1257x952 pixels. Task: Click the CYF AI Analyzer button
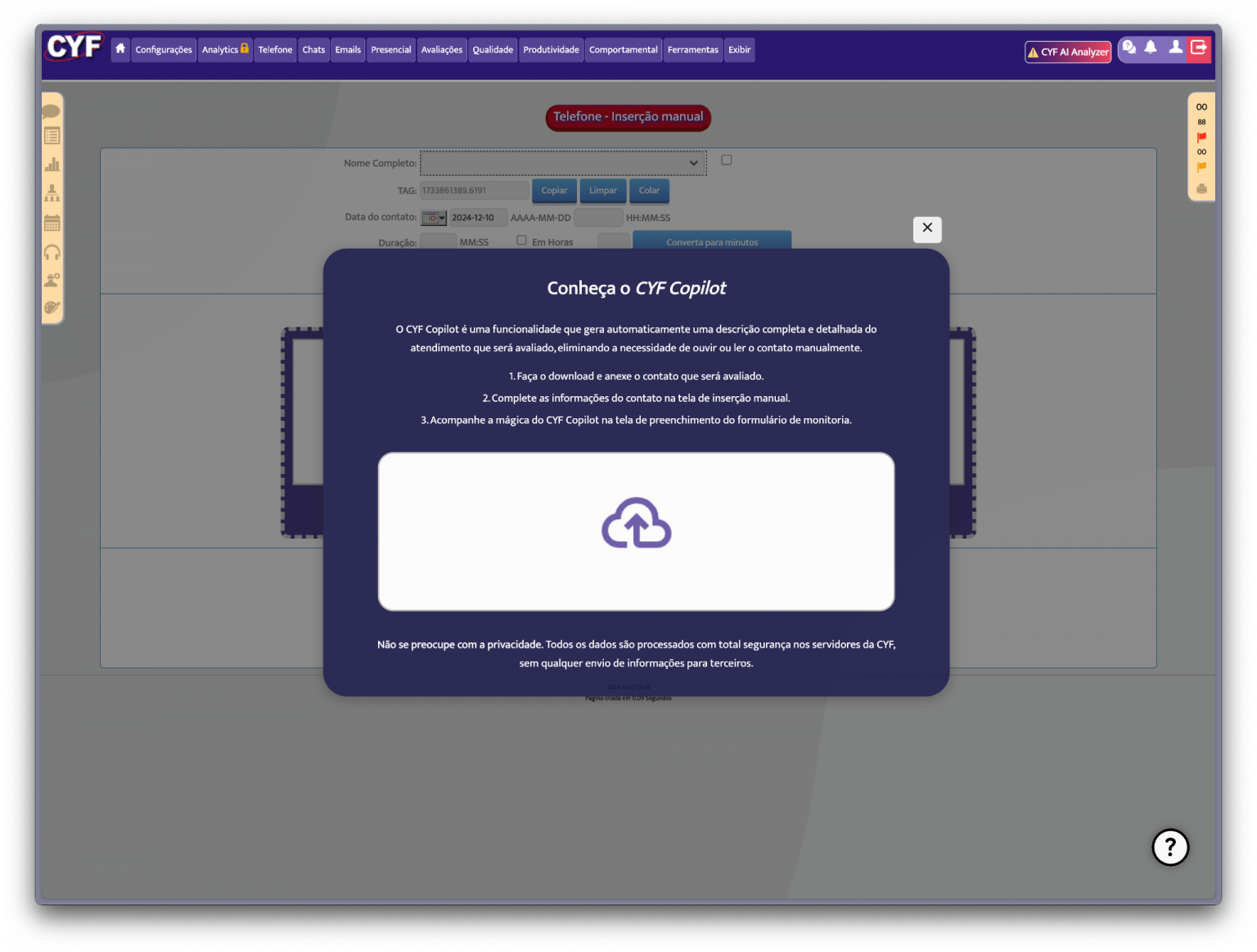[1068, 52]
